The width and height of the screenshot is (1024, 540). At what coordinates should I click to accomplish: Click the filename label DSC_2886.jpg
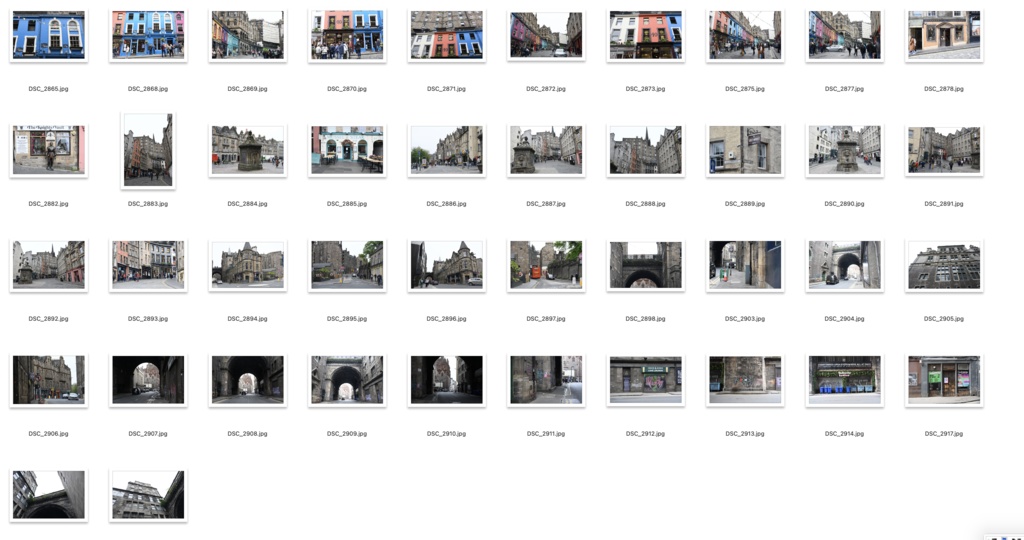[x=447, y=204]
